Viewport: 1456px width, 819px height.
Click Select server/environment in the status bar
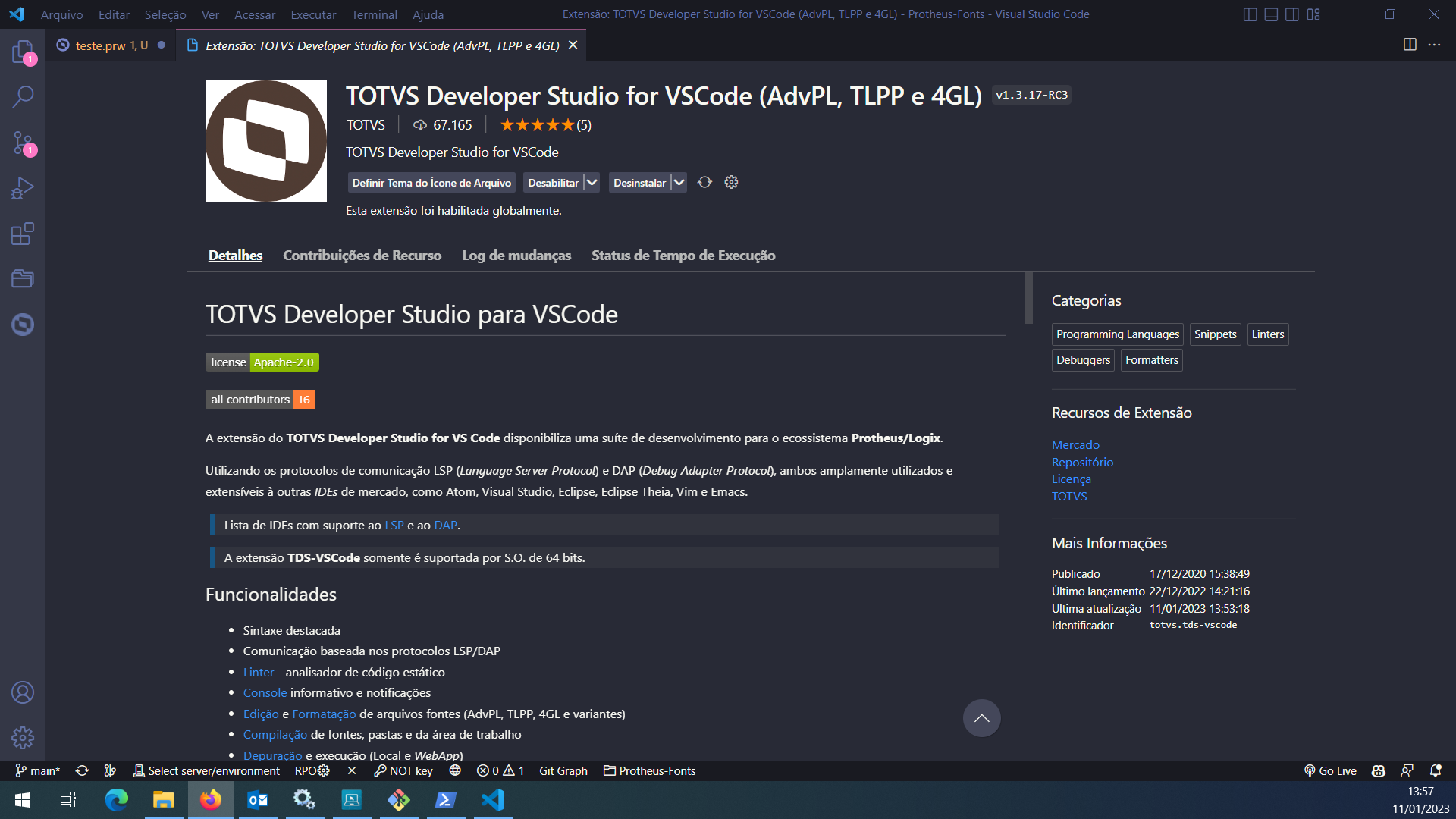point(215,770)
